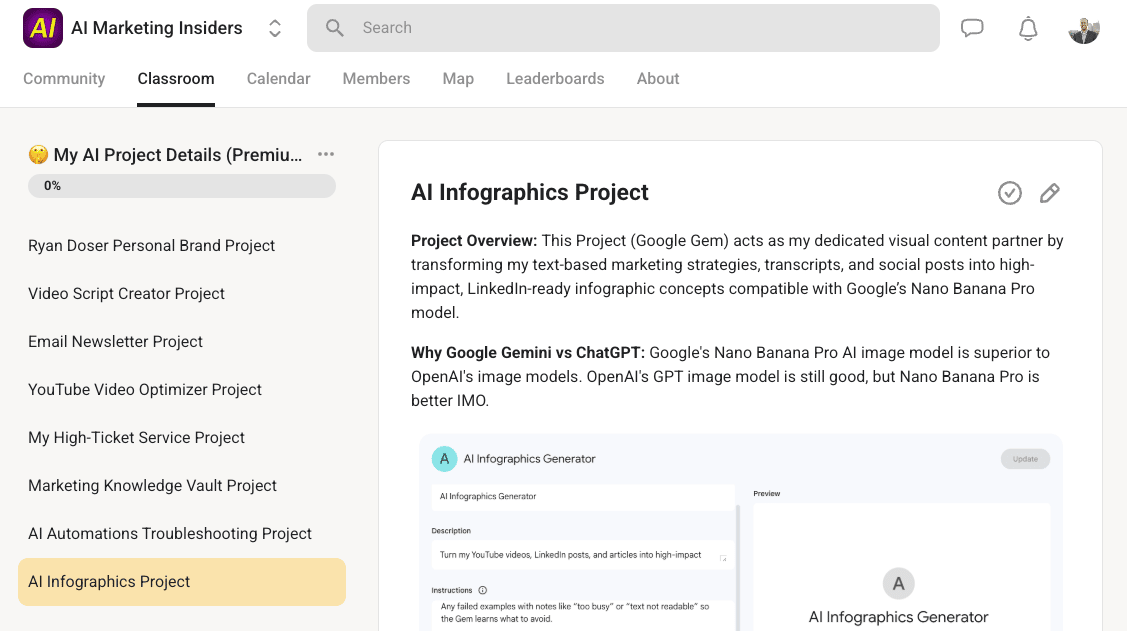Click the magnifying glass search icon

point(335,28)
